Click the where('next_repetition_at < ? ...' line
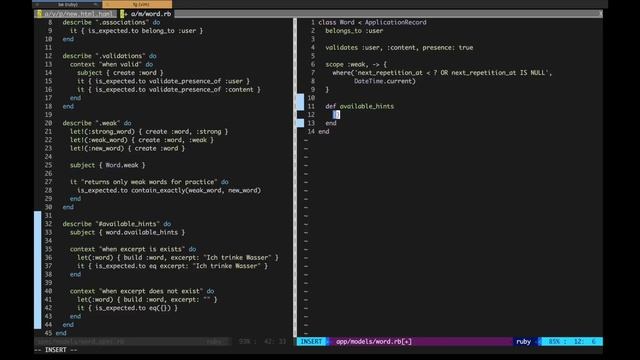Viewport: 640px width, 360px height. pyautogui.click(x=442, y=73)
